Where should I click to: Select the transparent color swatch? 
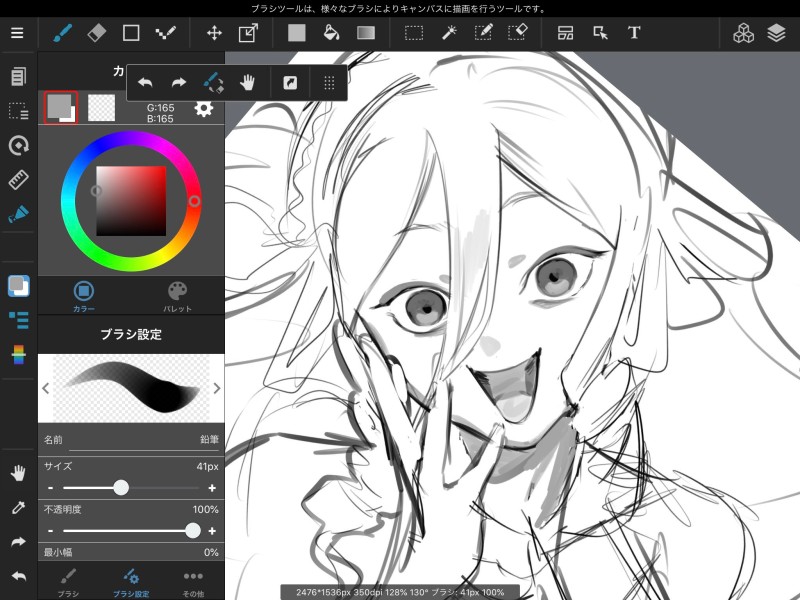tap(101, 108)
